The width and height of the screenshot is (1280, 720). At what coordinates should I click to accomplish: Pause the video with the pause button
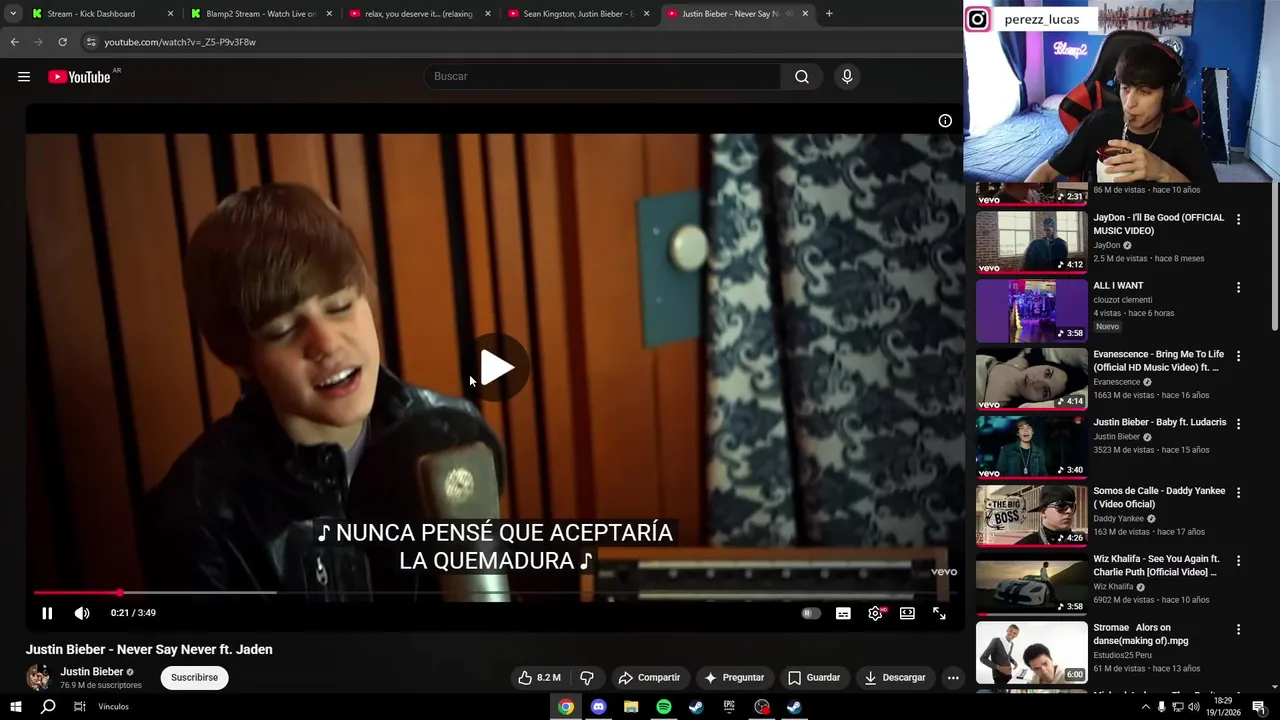point(47,613)
